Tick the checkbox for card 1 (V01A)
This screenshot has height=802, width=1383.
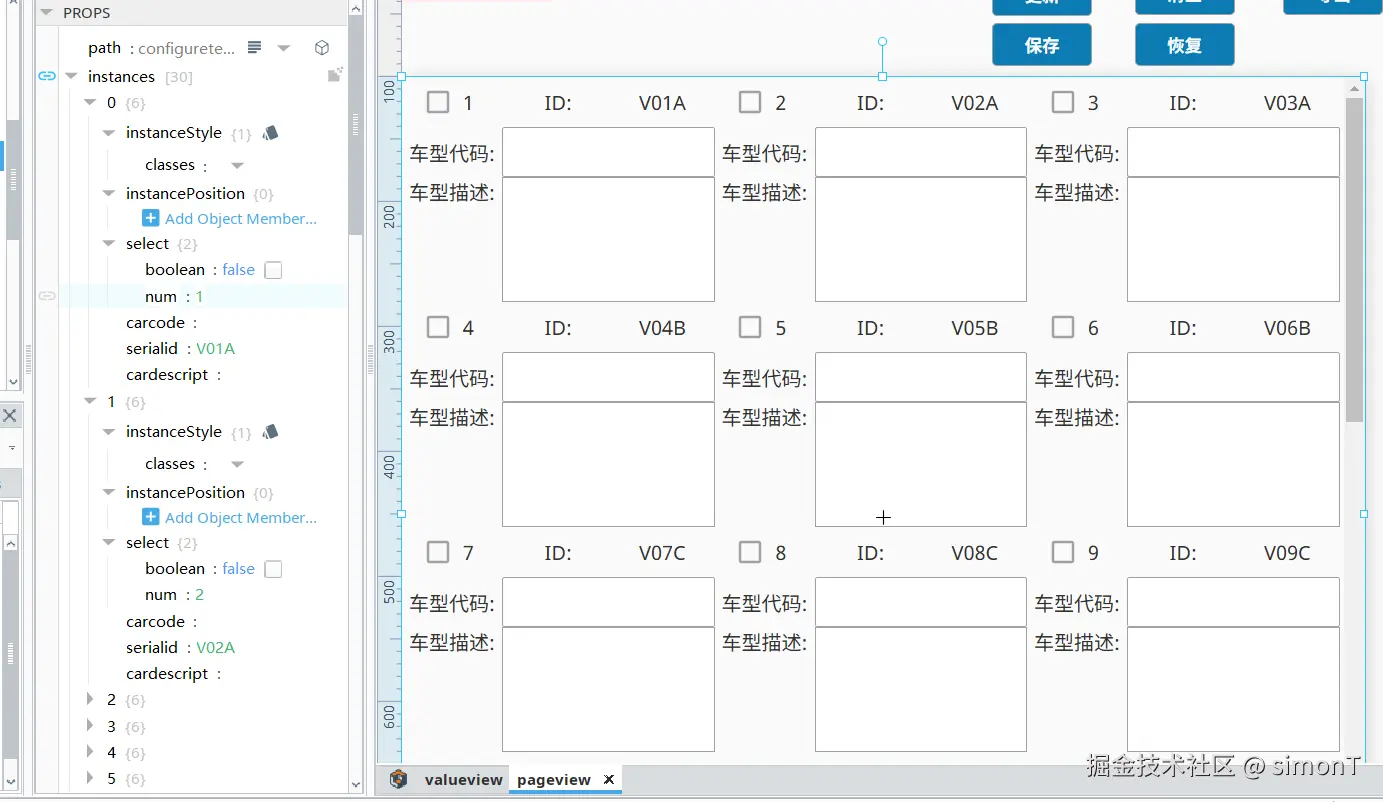pos(438,102)
